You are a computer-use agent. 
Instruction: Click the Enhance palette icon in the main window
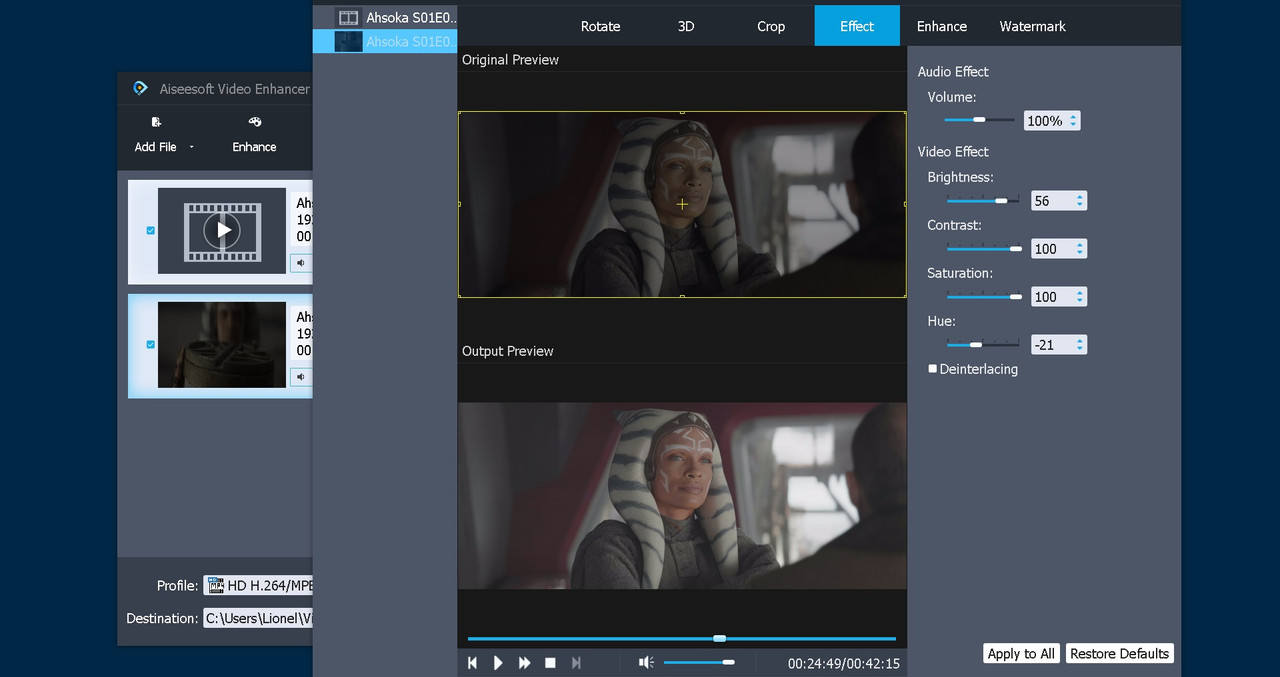click(x=254, y=122)
